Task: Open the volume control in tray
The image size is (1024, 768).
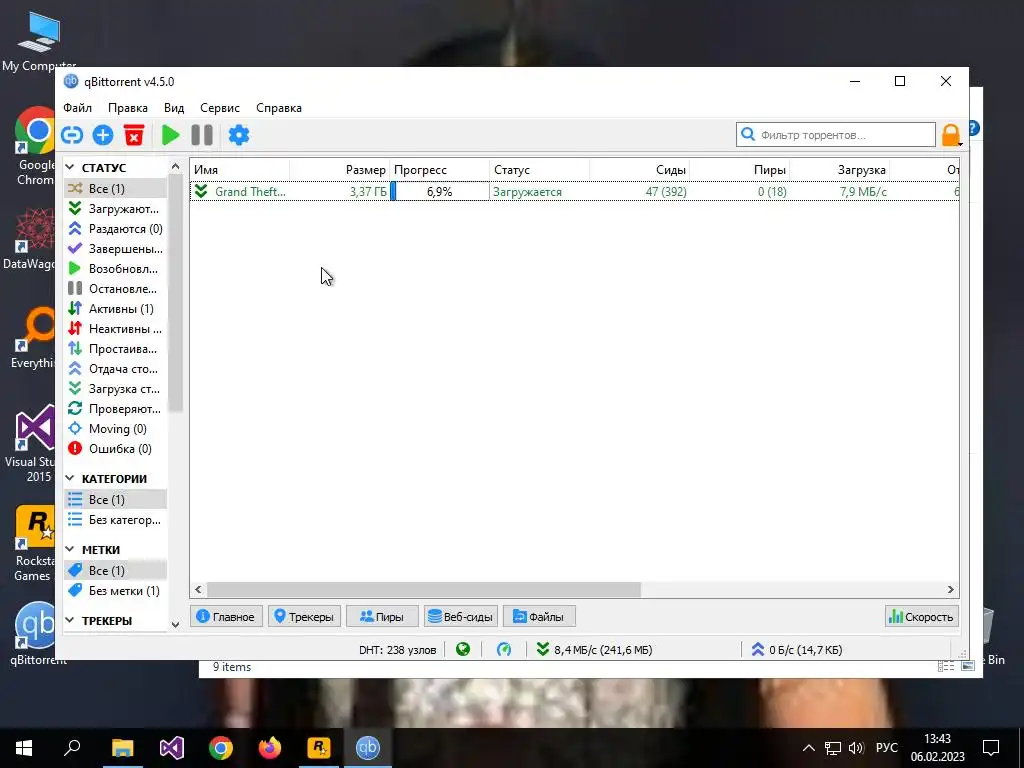Action: 856,748
